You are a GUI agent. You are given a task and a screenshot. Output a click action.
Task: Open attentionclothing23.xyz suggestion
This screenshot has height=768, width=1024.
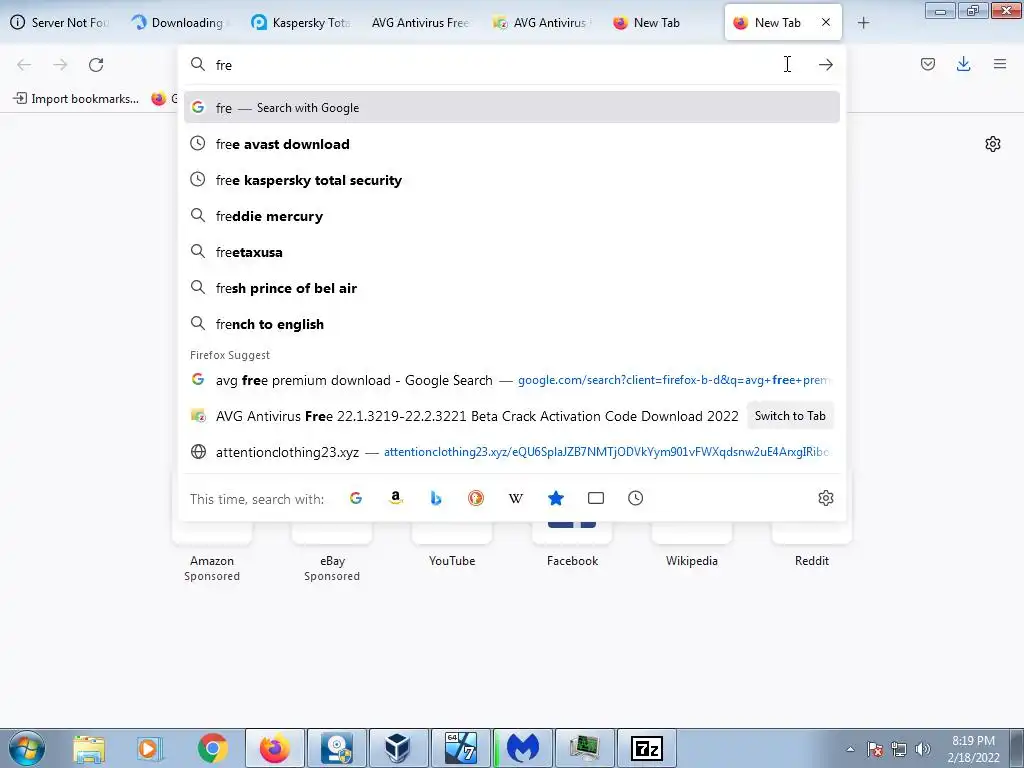point(511,452)
